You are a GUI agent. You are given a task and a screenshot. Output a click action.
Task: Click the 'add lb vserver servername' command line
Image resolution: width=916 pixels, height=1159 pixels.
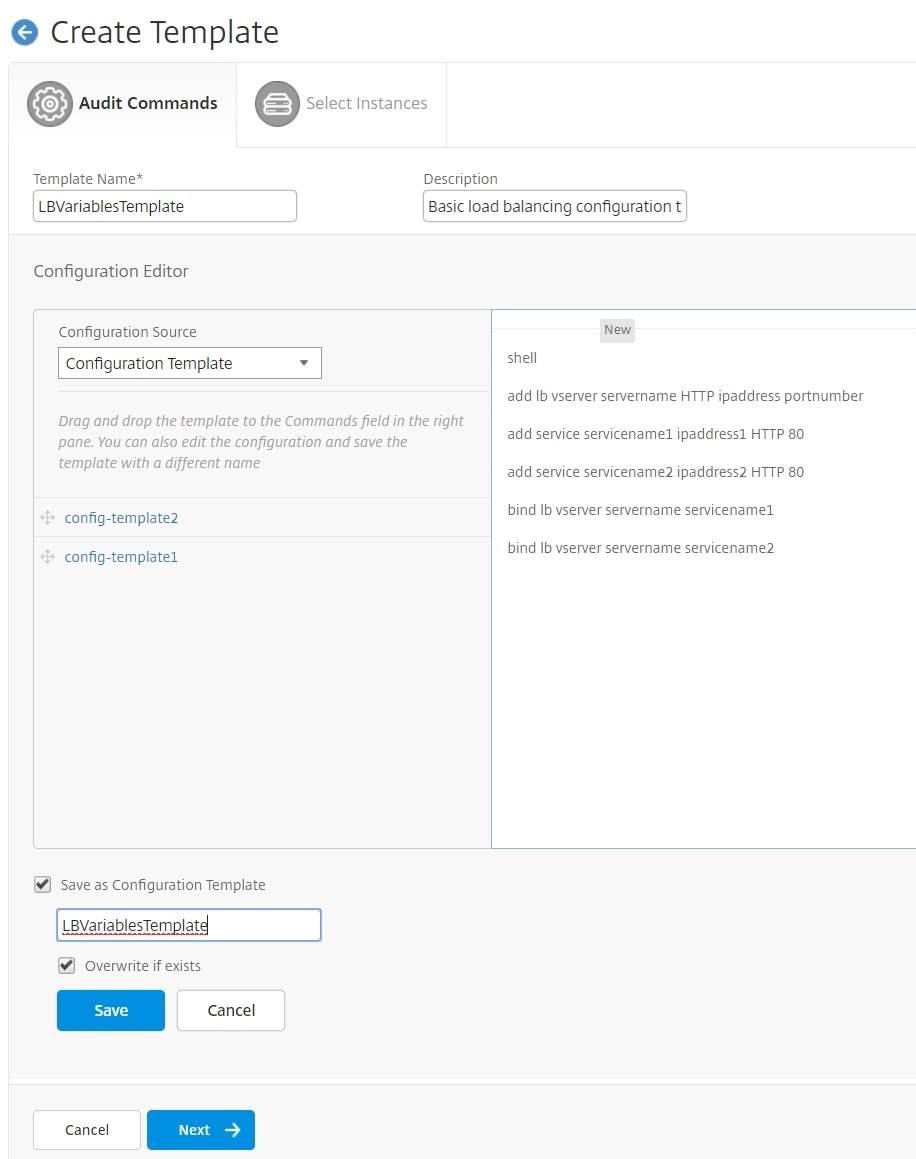click(x=685, y=396)
